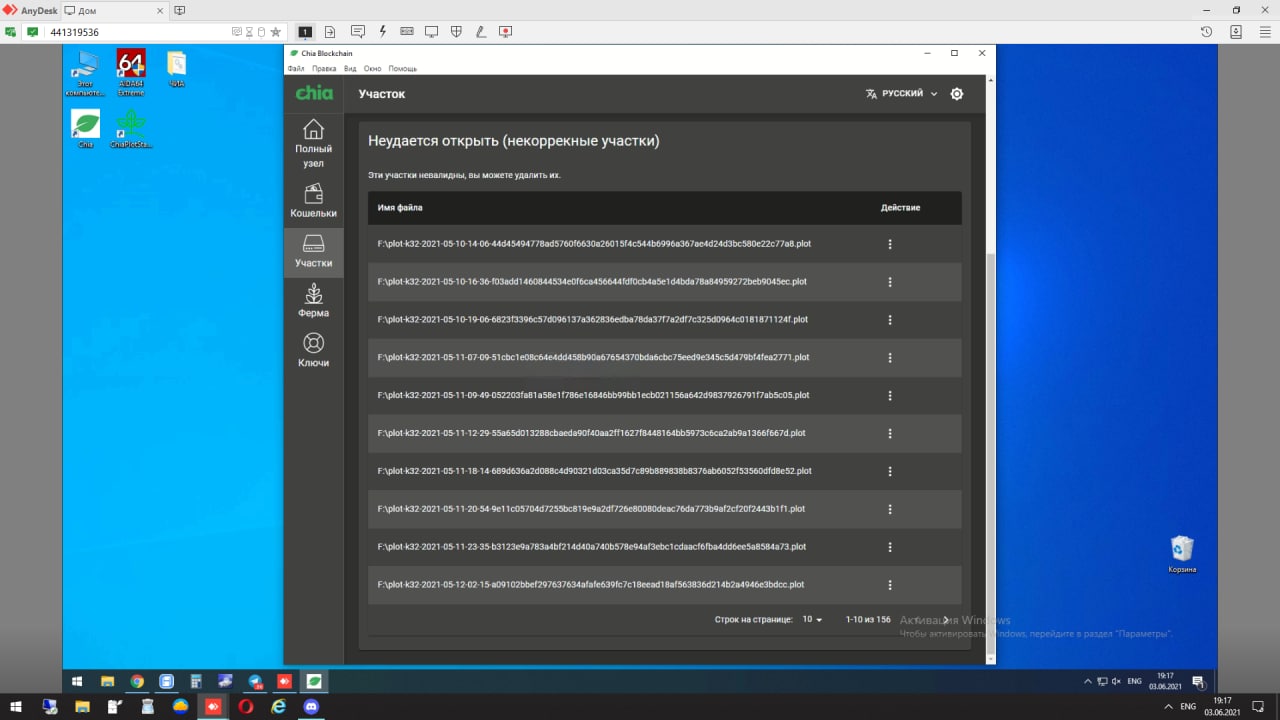
Task: Open AnyDesk display settings icon
Action: 432,32
